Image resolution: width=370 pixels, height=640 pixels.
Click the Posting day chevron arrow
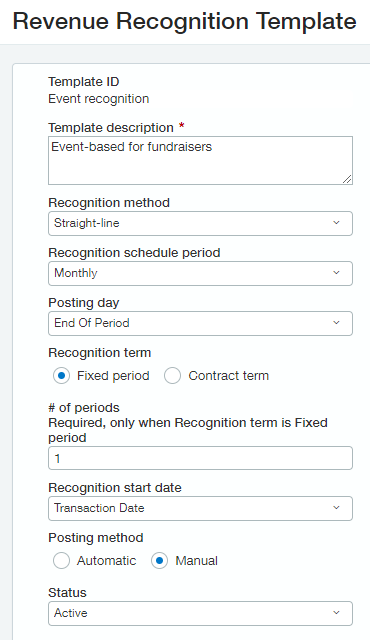[336, 323]
